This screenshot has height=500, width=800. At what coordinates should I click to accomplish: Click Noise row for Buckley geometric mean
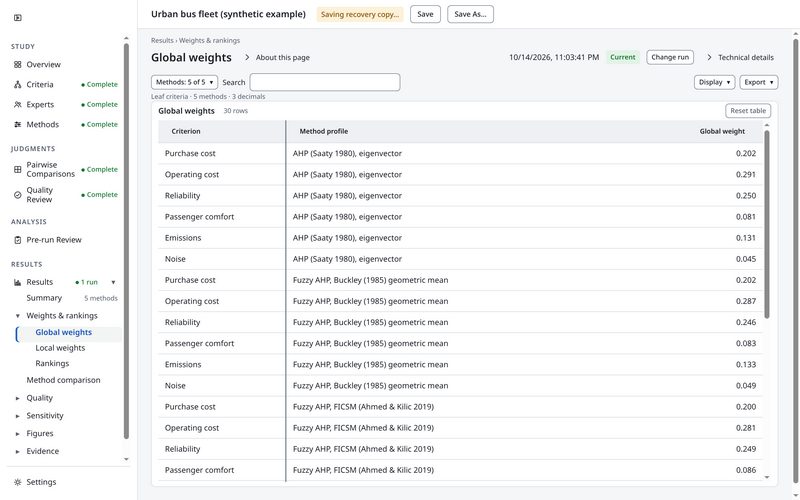(461, 386)
